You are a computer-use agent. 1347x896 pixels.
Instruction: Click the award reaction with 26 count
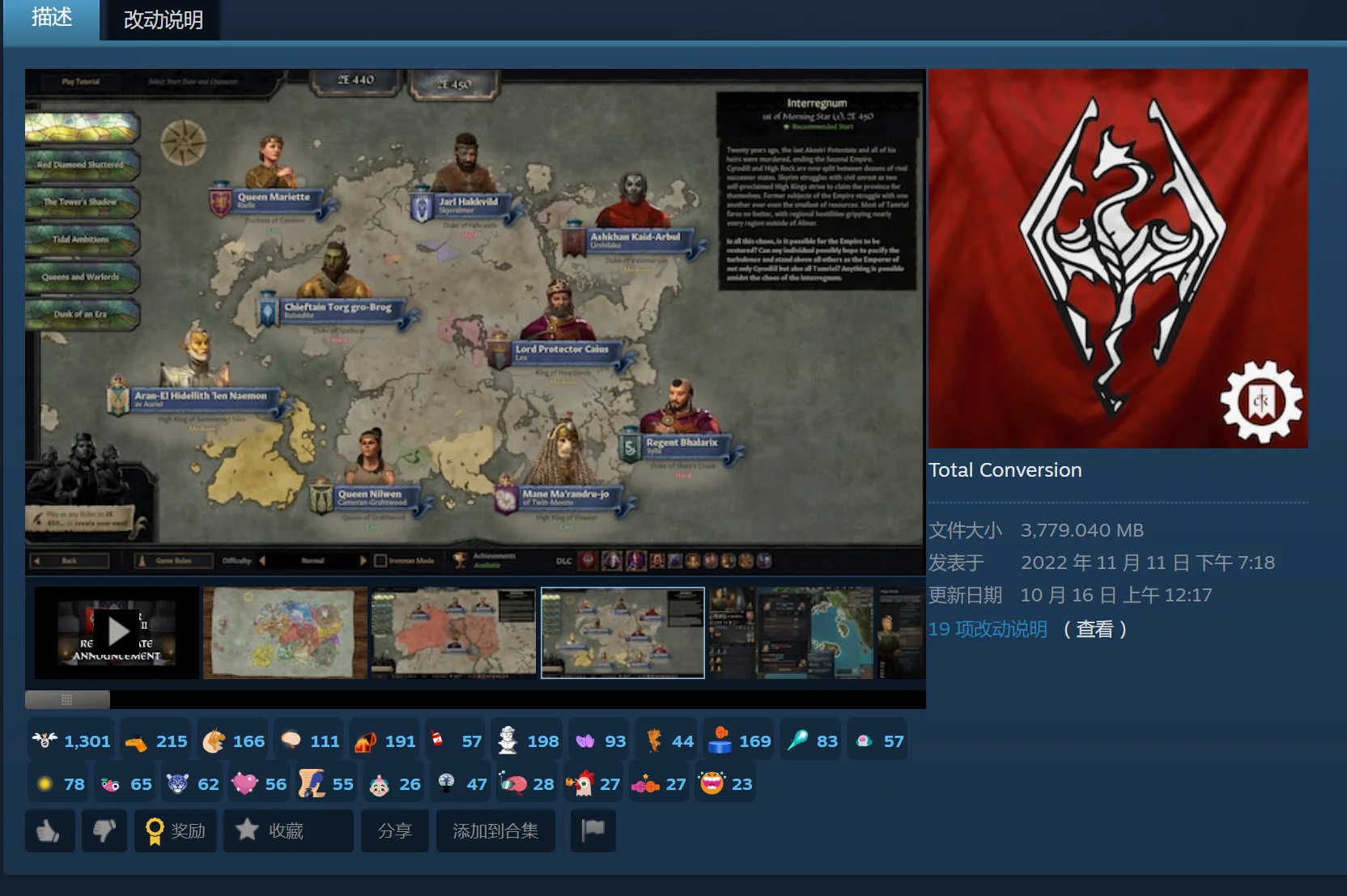click(394, 783)
